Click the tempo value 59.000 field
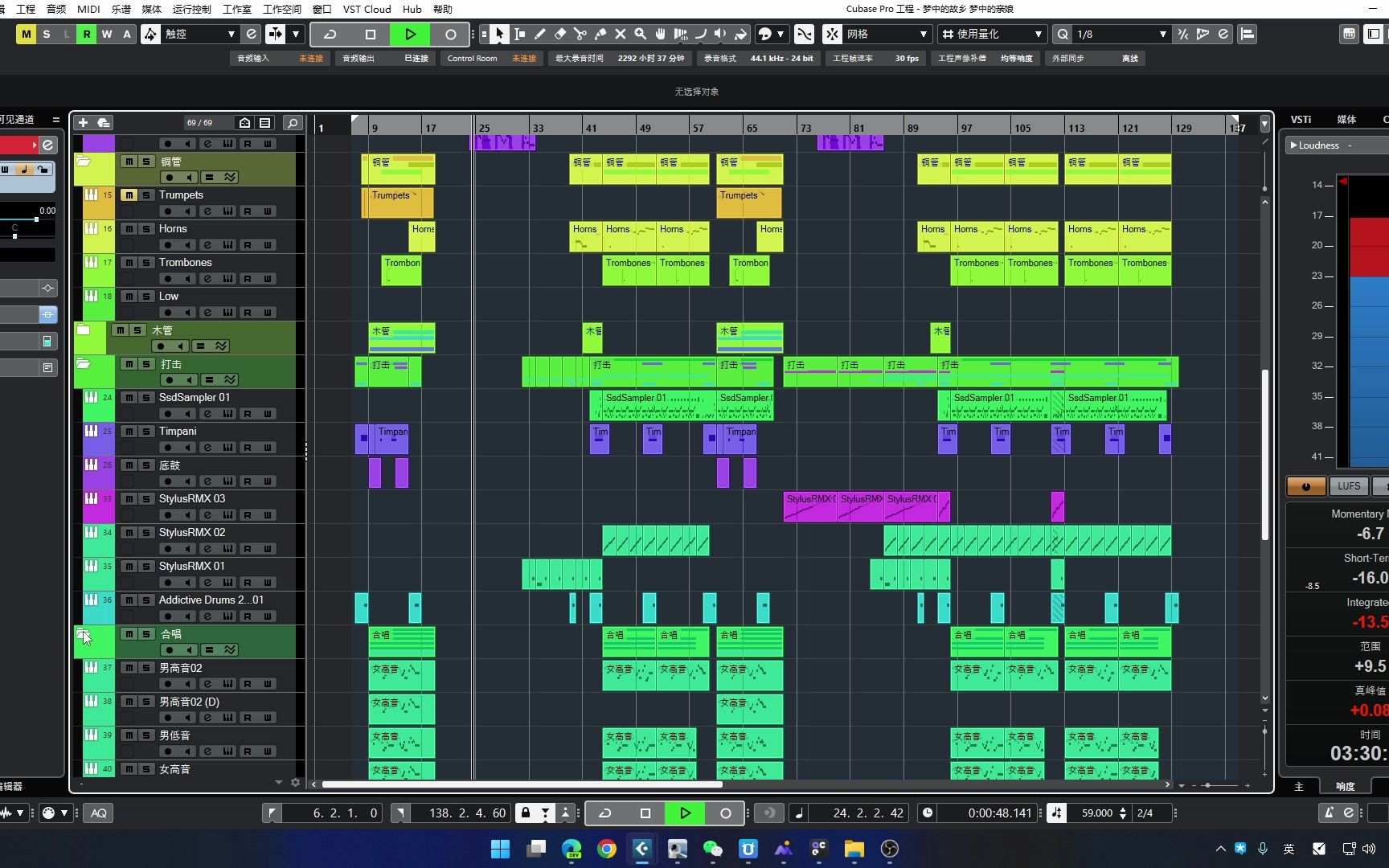Image resolution: width=1389 pixels, height=868 pixels. click(x=1096, y=813)
